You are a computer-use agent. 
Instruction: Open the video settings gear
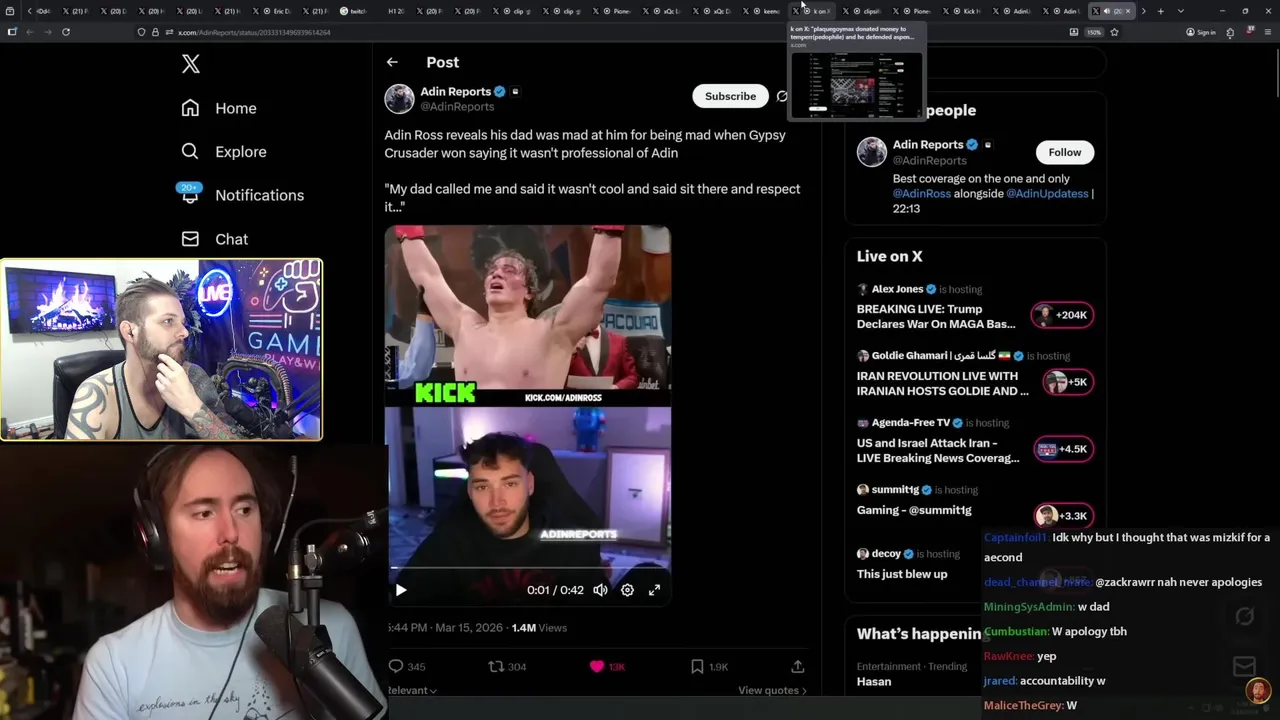click(x=627, y=590)
